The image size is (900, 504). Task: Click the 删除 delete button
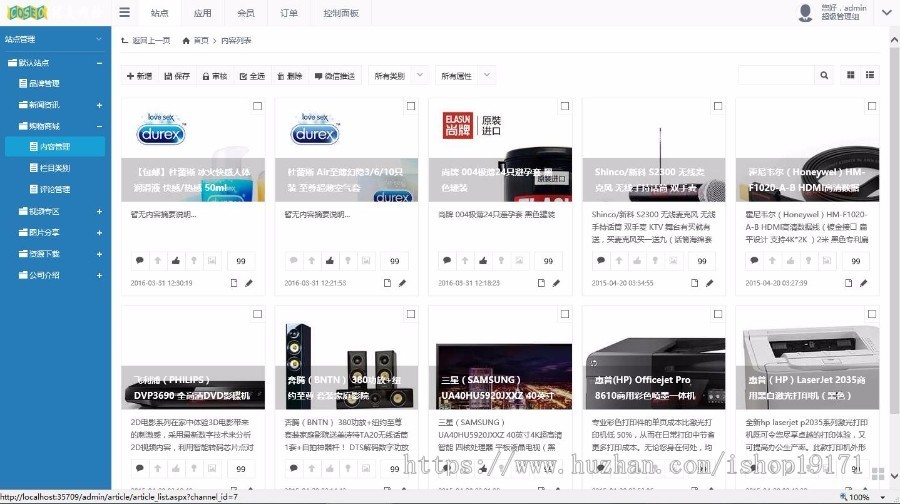point(289,76)
